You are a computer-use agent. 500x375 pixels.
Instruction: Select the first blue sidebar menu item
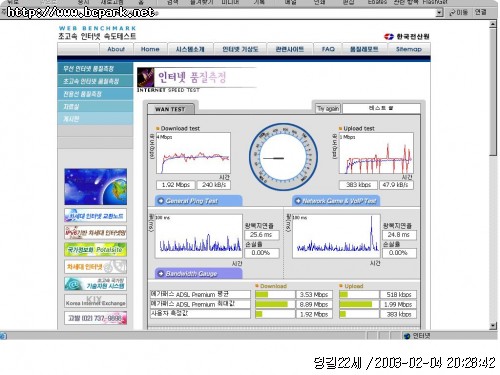pos(95,69)
